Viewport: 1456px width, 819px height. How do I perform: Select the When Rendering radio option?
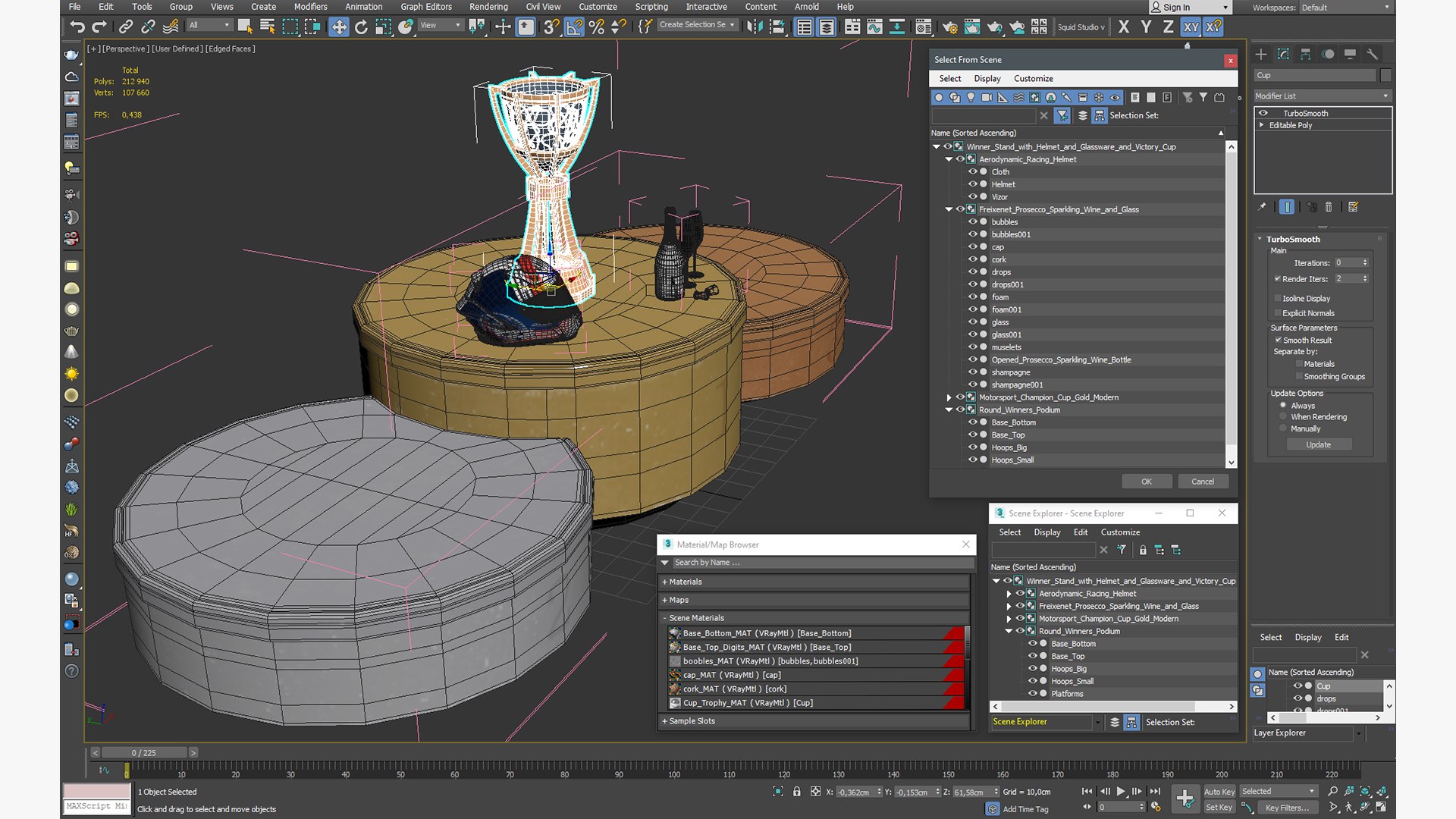point(1283,416)
